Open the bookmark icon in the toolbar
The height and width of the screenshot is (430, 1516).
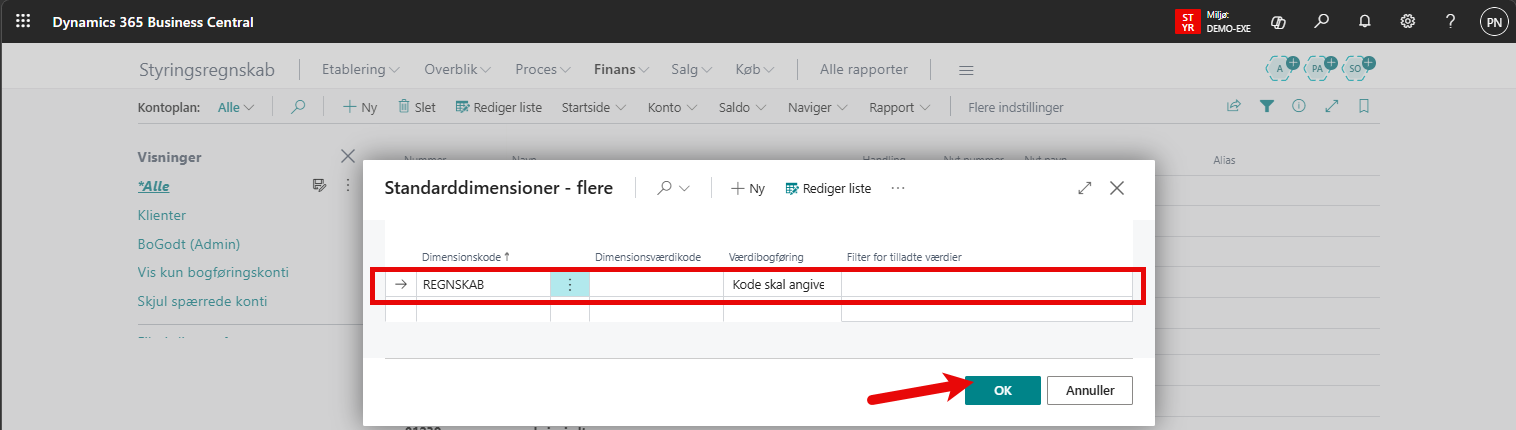tap(1363, 107)
